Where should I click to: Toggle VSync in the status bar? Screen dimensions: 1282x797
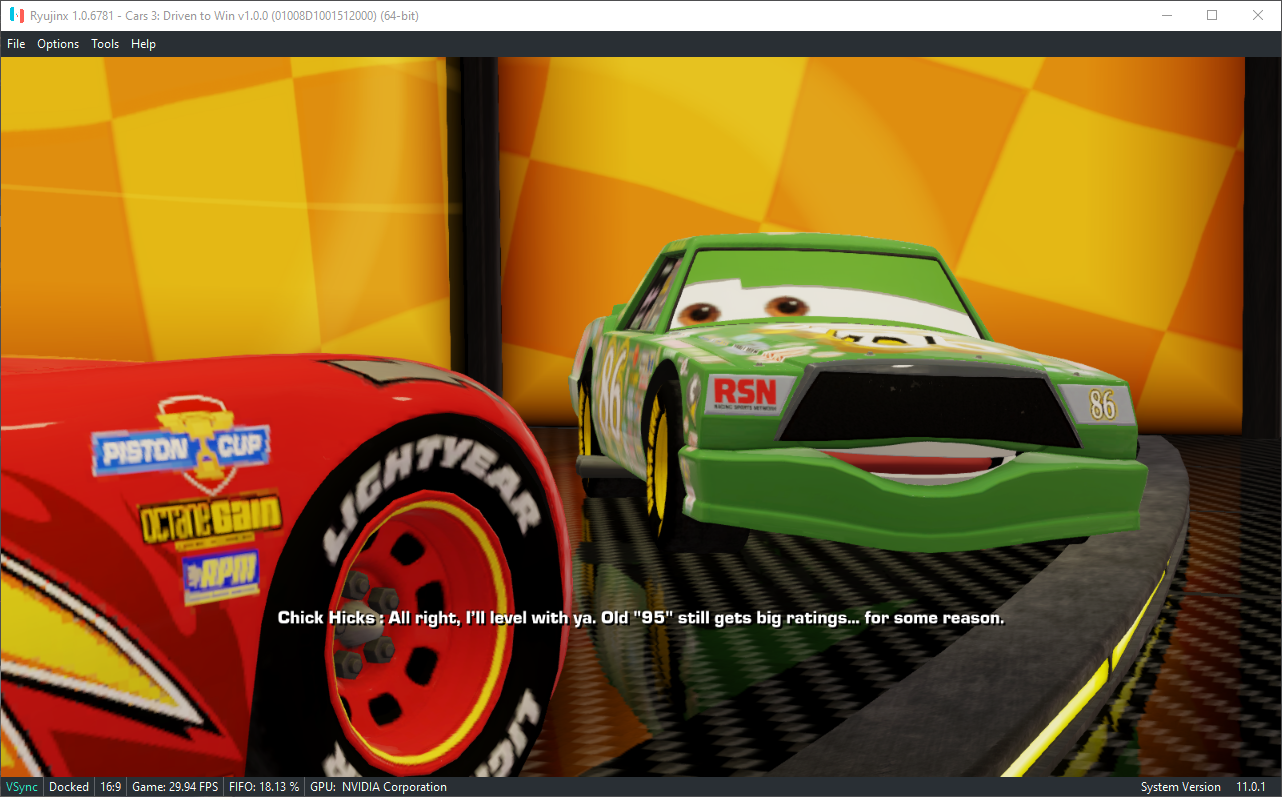pyautogui.click(x=22, y=787)
